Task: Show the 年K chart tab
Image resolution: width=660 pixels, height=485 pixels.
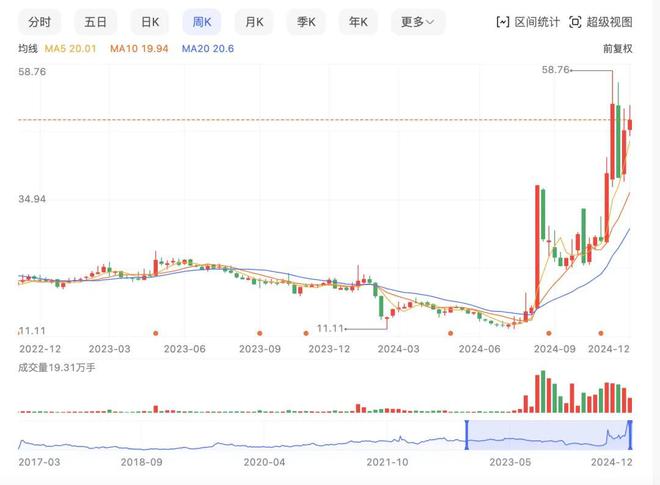Action: [358, 22]
